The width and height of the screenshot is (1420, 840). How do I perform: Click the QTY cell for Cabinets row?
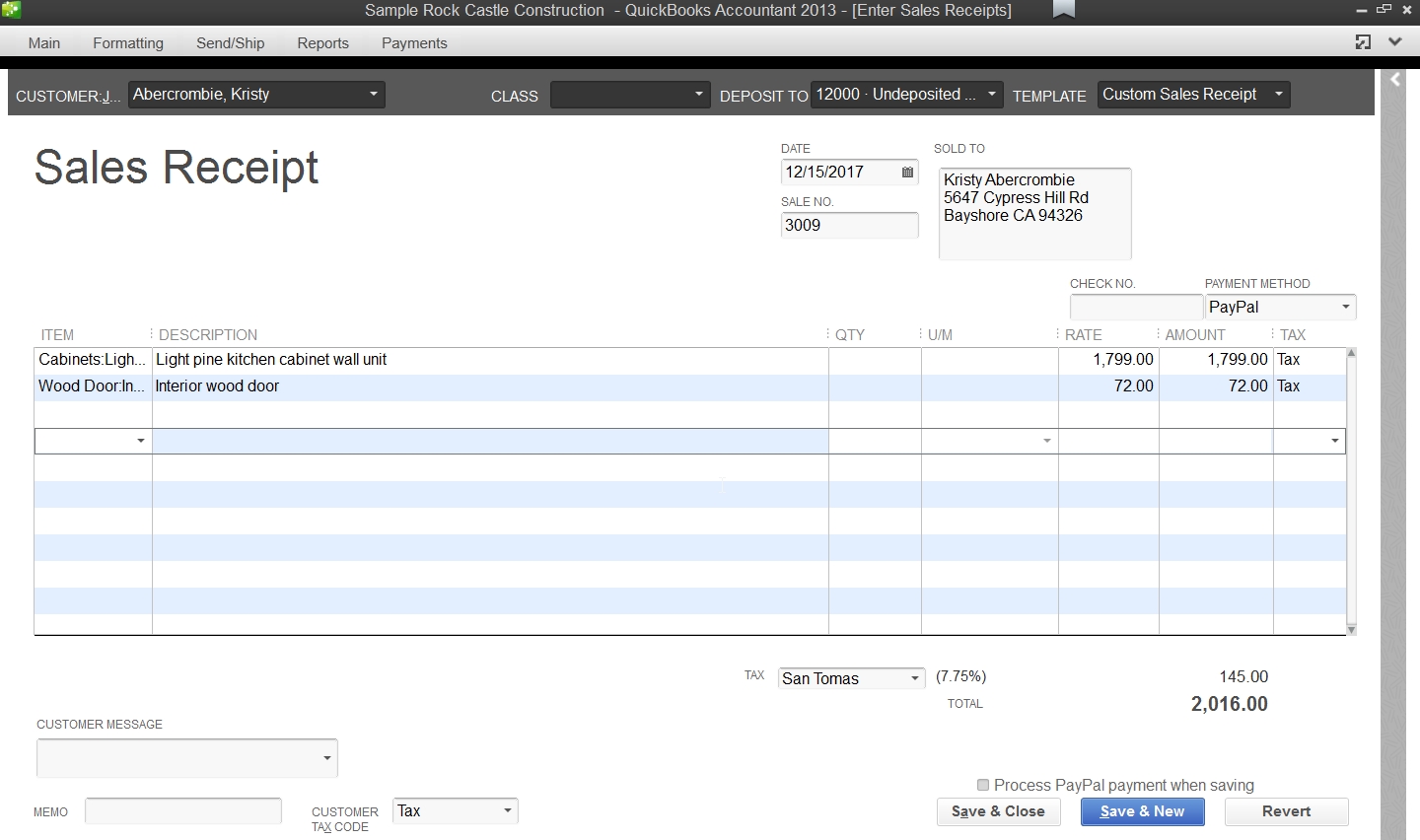click(875, 360)
